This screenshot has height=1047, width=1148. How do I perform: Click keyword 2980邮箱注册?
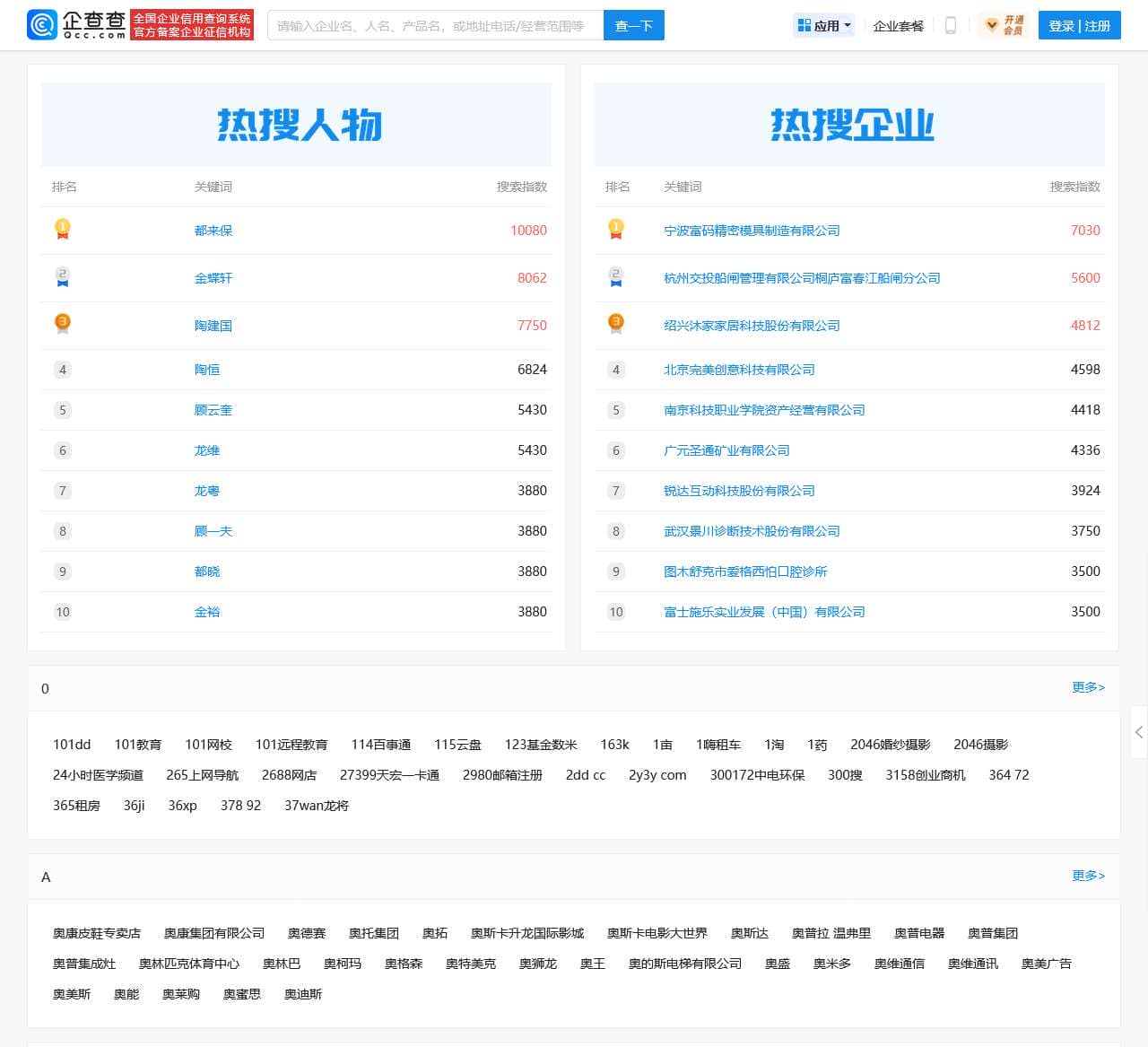point(502,775)
